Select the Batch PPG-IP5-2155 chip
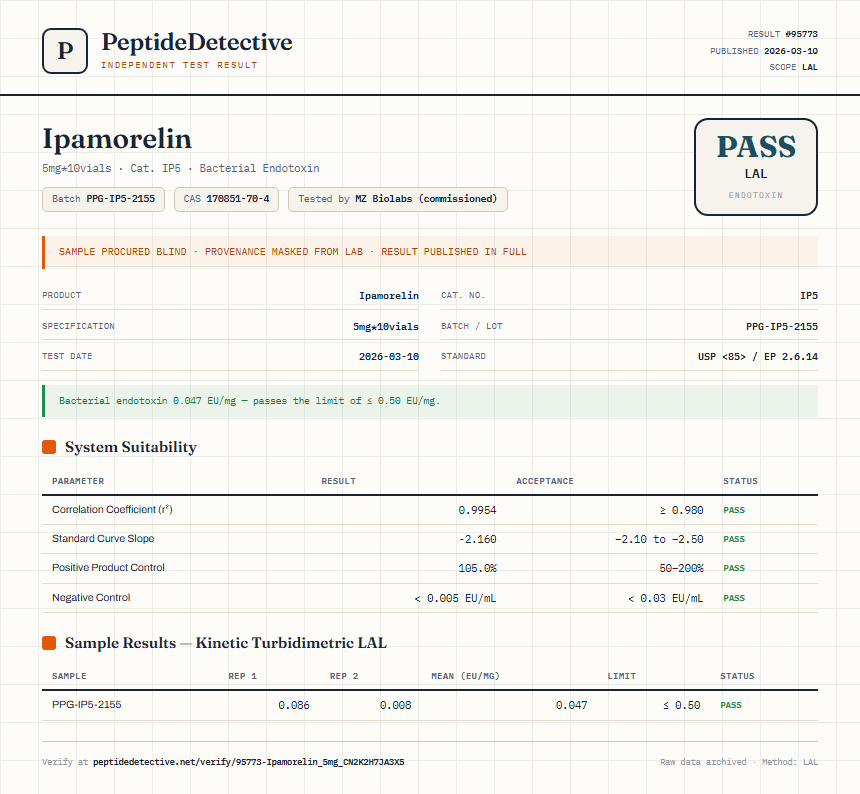This screenshot has width=860, height=794. pos(104,199)
